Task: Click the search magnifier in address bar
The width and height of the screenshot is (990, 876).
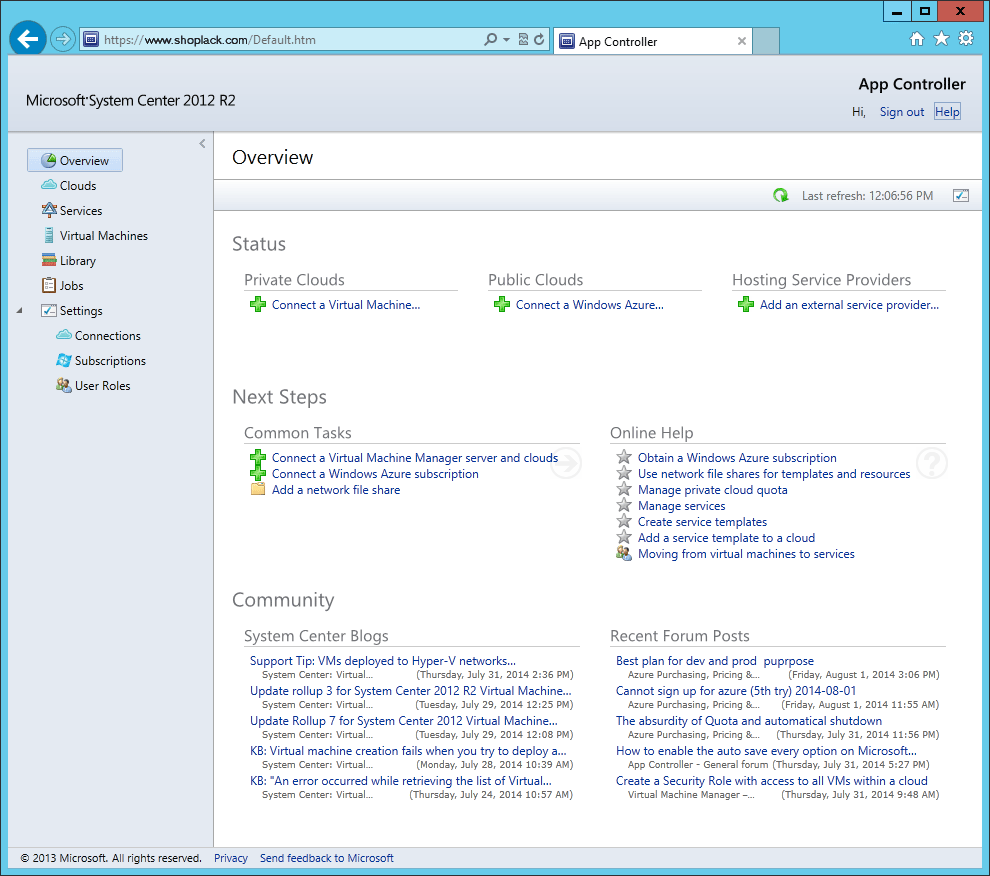Action: [x=490, y=39]
